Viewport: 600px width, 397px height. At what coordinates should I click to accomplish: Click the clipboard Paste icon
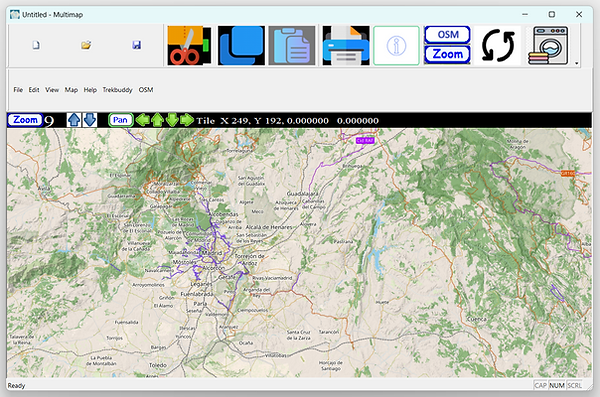pyautogui.click(x=292, y=46)
